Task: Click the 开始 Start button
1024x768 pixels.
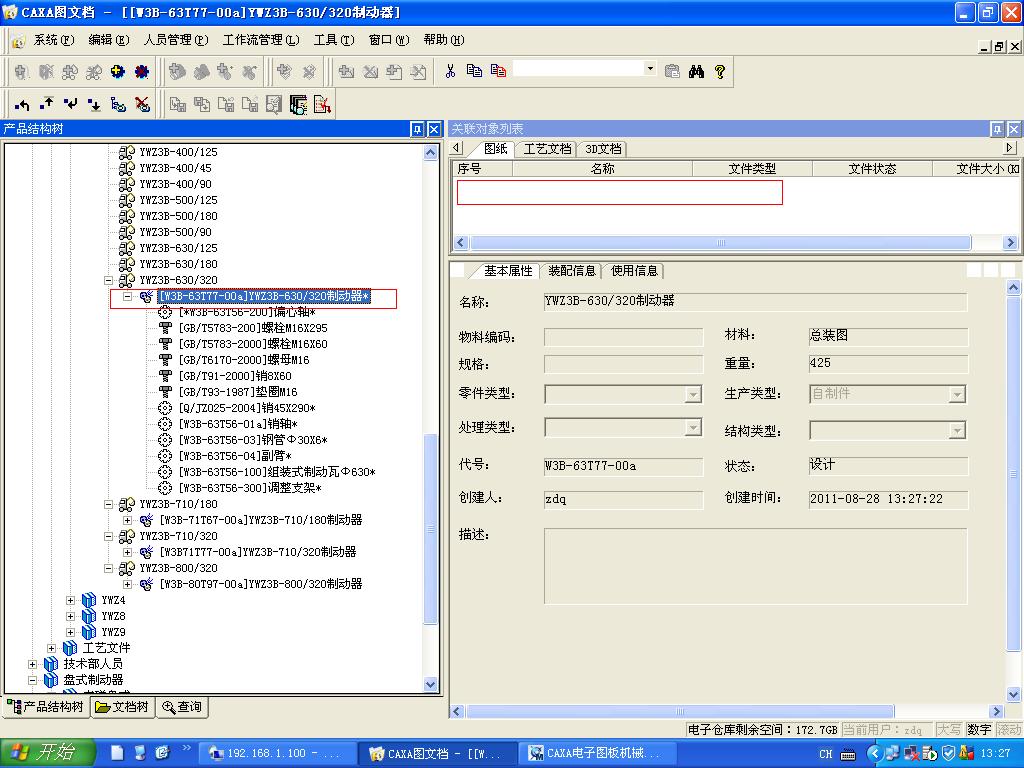Action: [x=47, y=753]
